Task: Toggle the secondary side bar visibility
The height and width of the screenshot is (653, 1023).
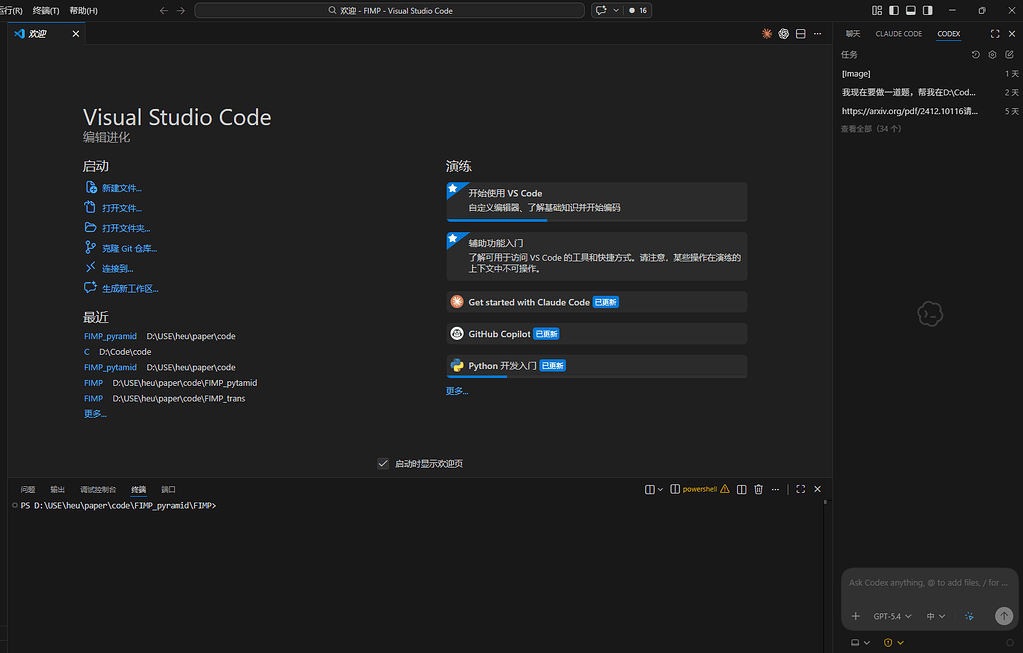Action: tap(928, 10)
